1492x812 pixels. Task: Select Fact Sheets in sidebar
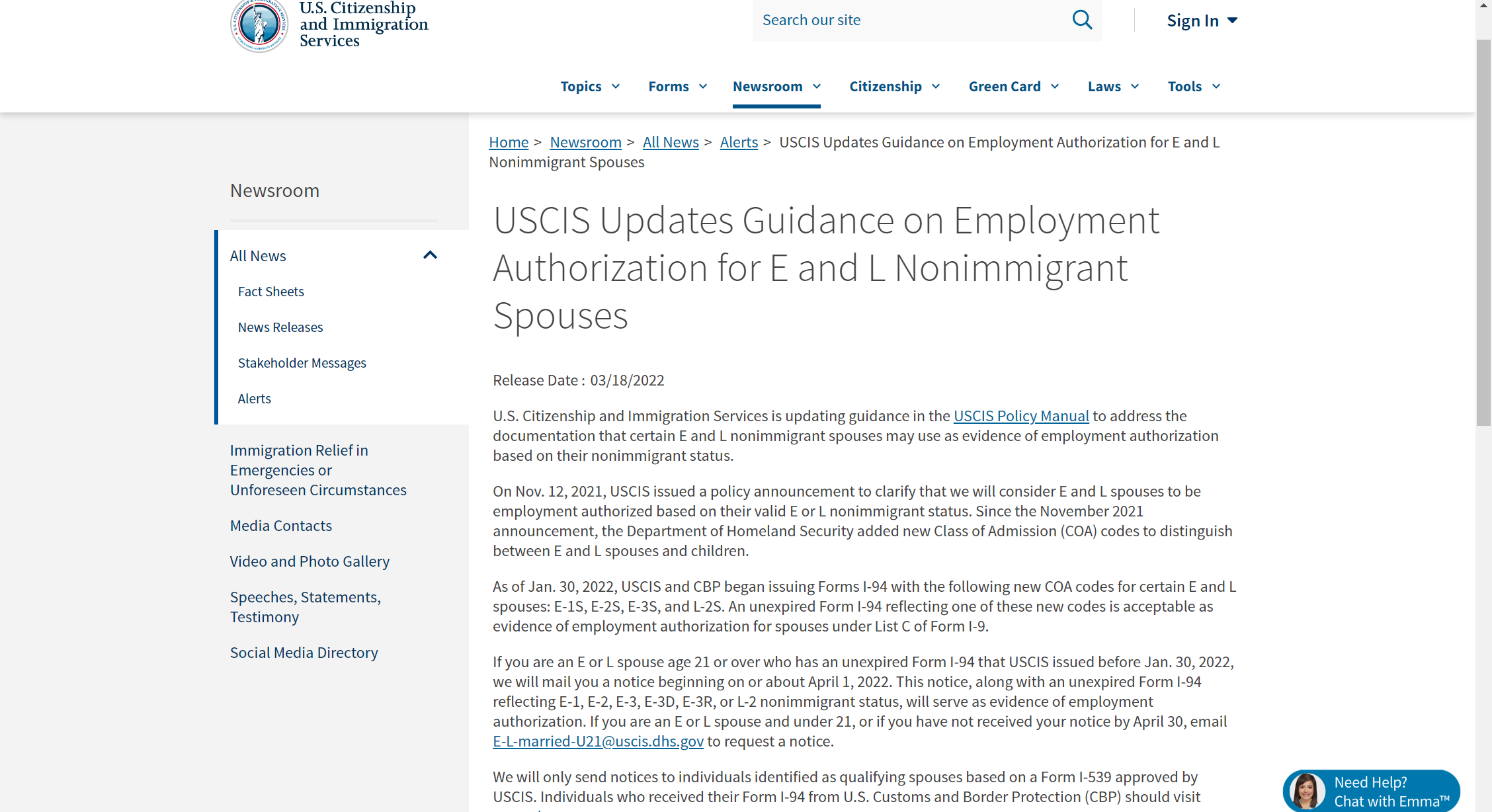(271, 292)
